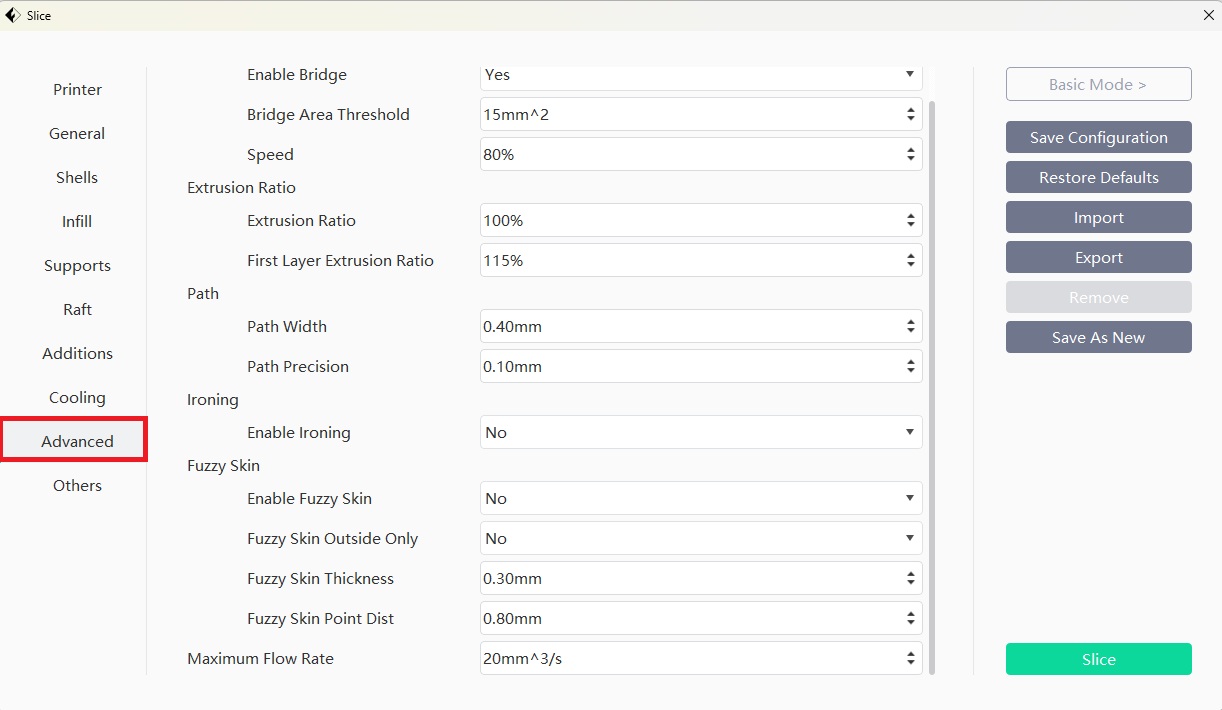Expand the Enable Fuzzy Skin dropdown
This screenshot has width=1222, height=710.
(x=700, y=499)
